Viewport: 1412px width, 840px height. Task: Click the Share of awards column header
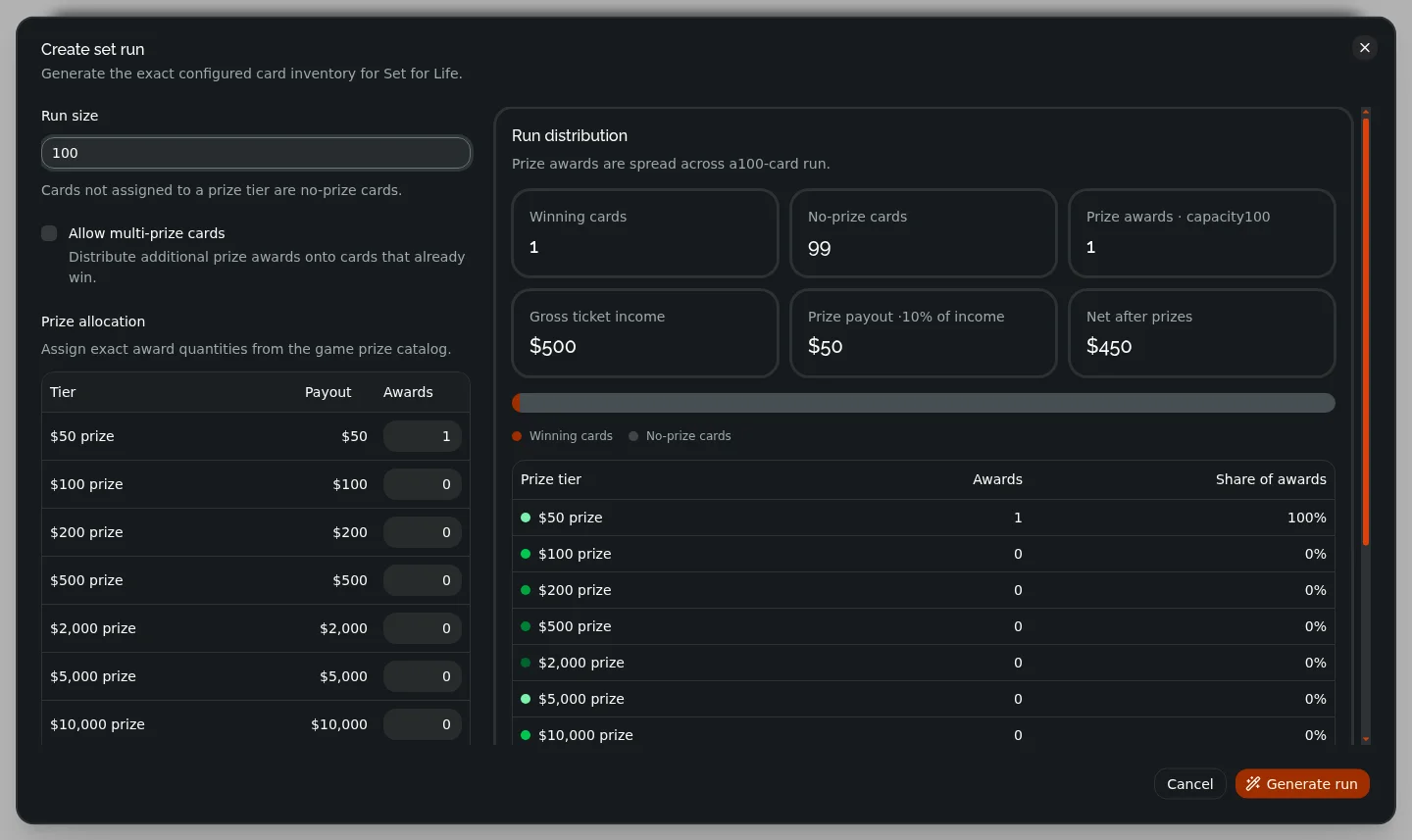(x=1271, y=479)
